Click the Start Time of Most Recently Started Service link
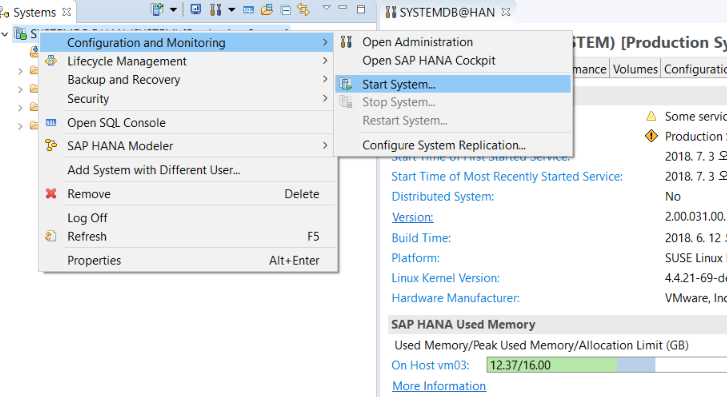Viewport: 727px width, 397px height. [x=507, y=177]
